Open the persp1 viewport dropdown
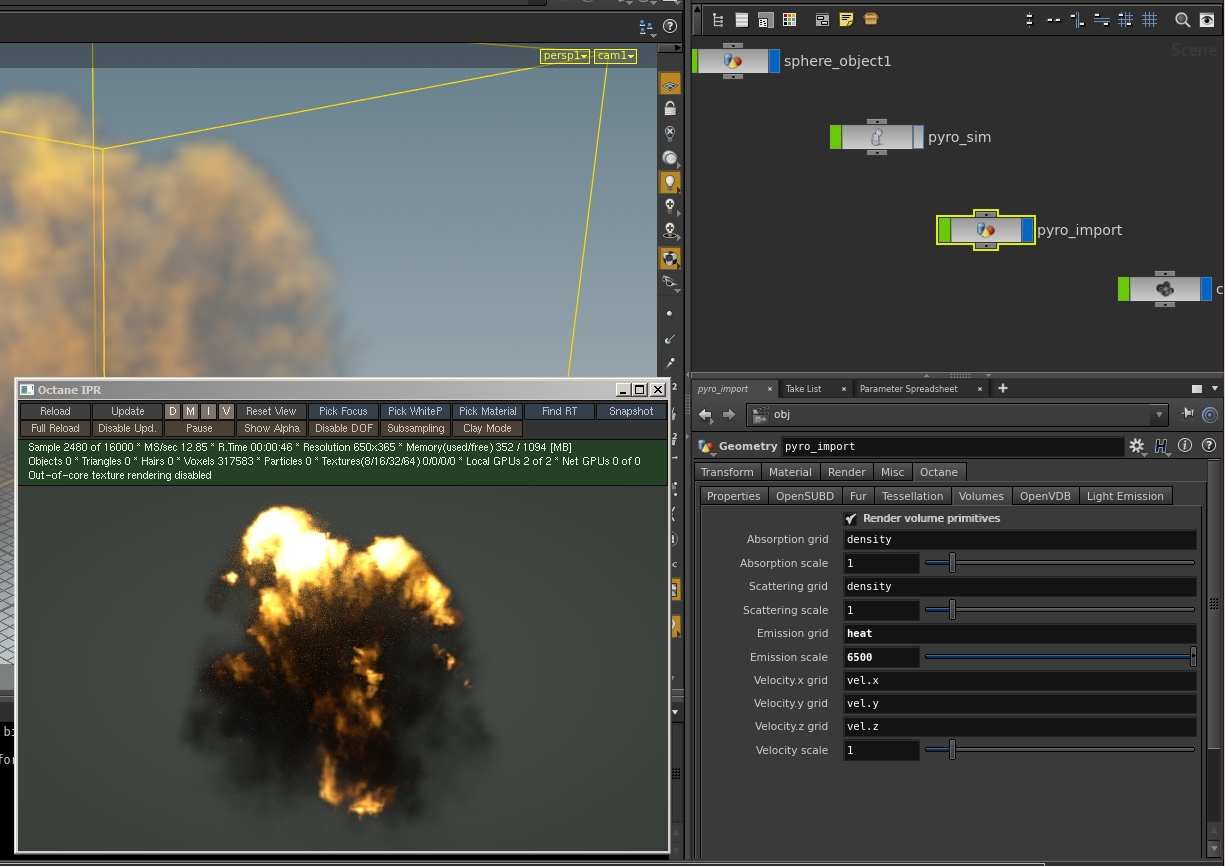1225x866 pixels. coord(565,56)
